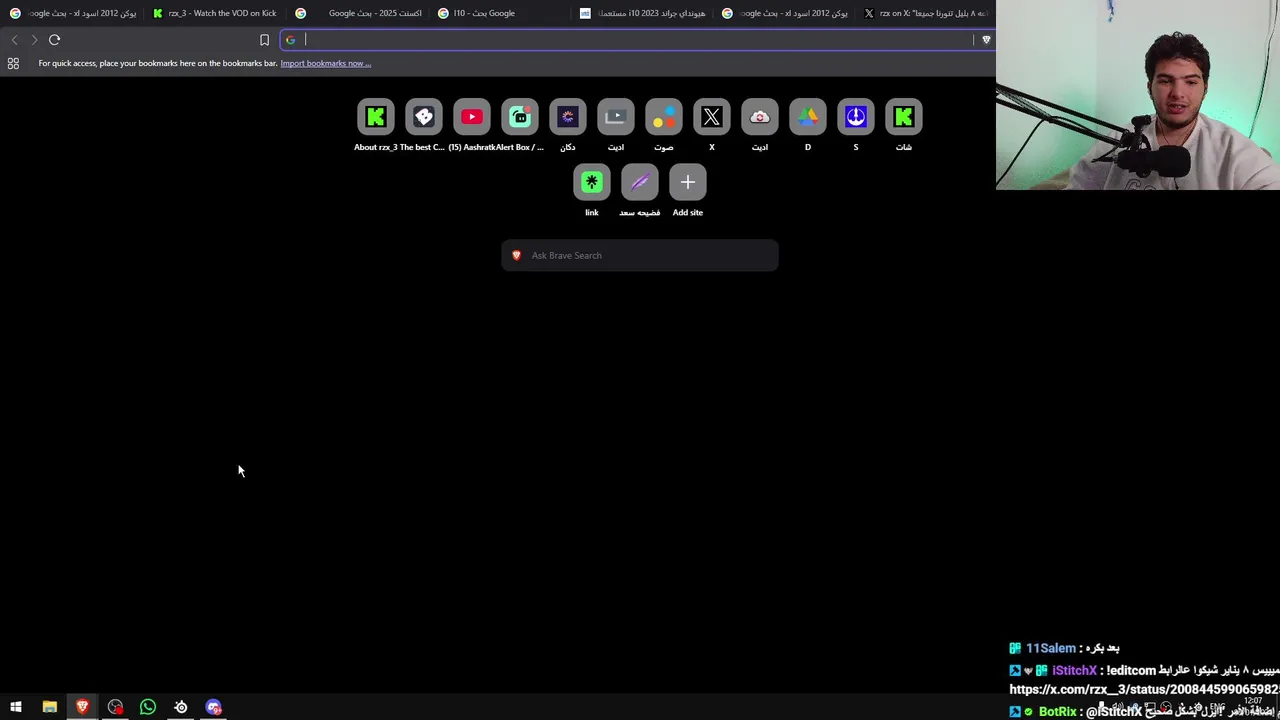
Task: Open the Google Drive 'D' shortcut tile
Action: pos(808,118)
